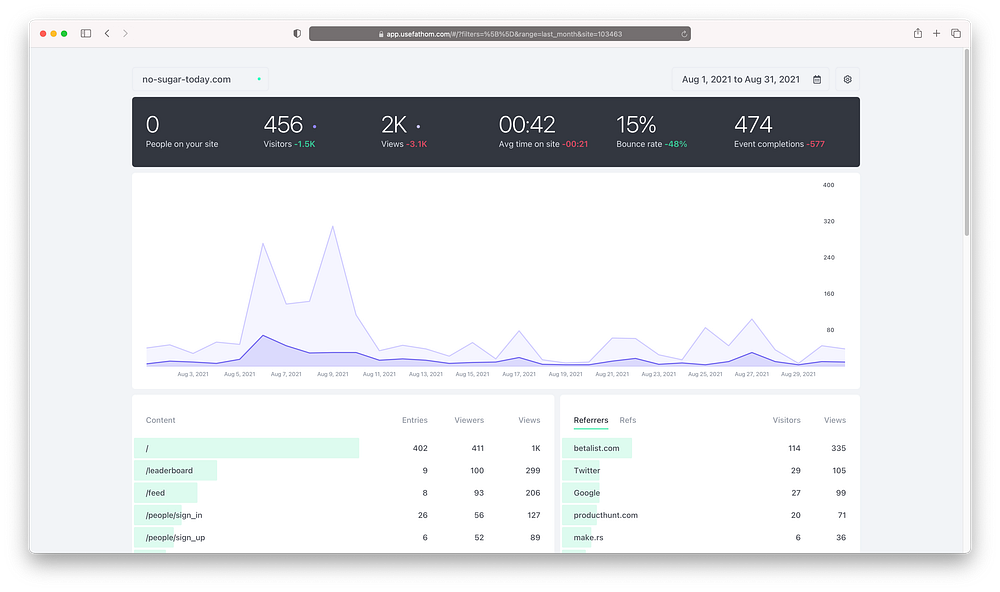Viewport: 1000px width, 592px height.
Task: Open the no-sugar-today.com site selector
Action: coord(200,80)
